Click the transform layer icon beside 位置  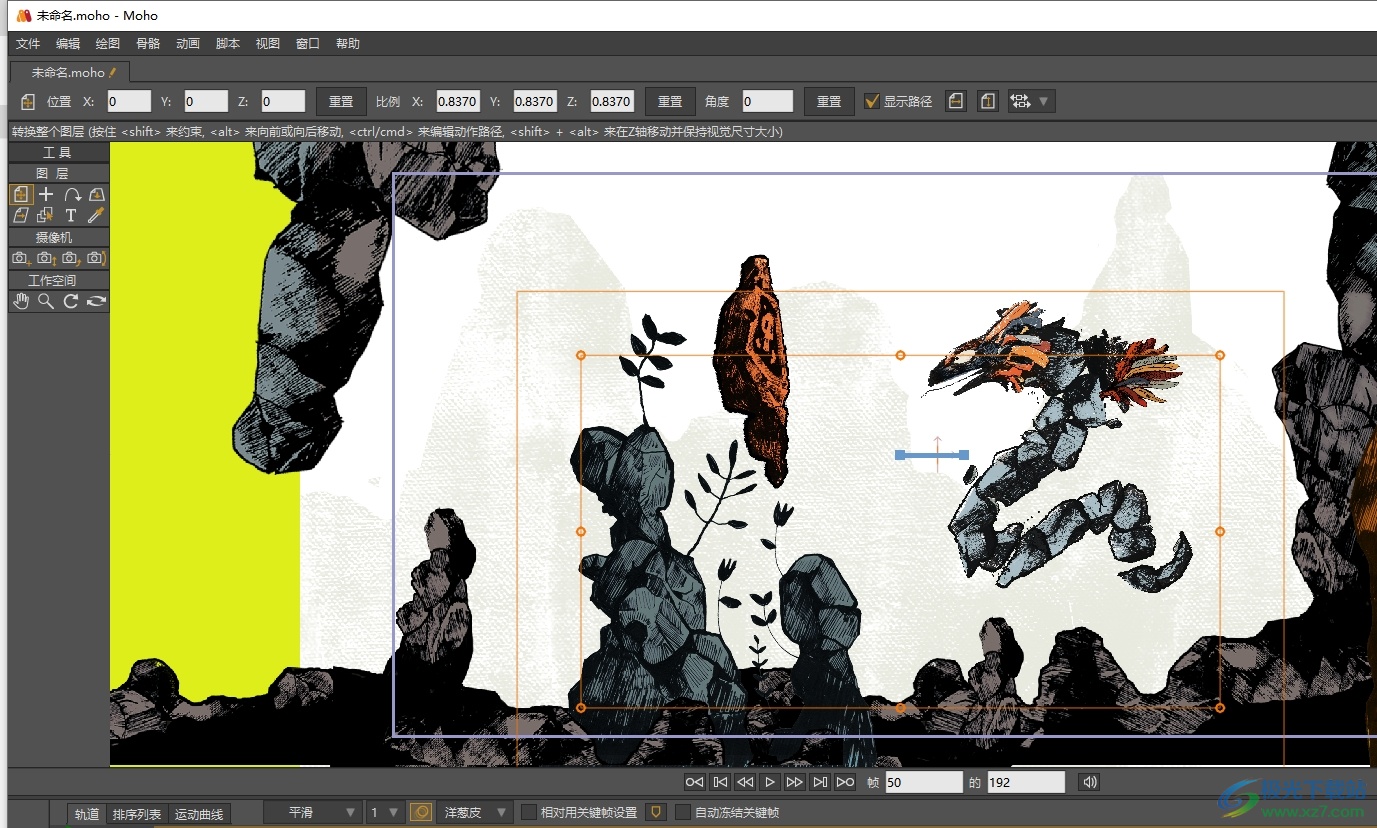27,101
